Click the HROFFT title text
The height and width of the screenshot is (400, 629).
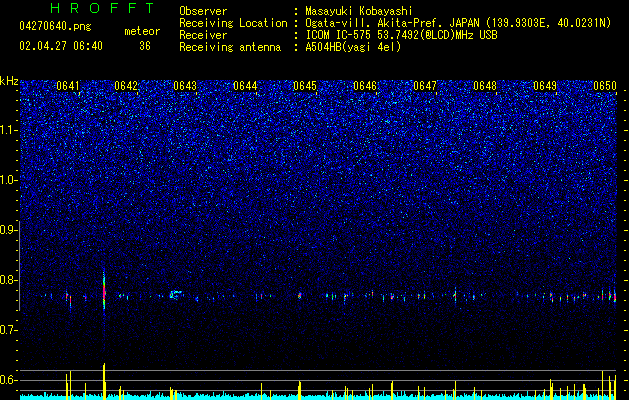[102, 8]
